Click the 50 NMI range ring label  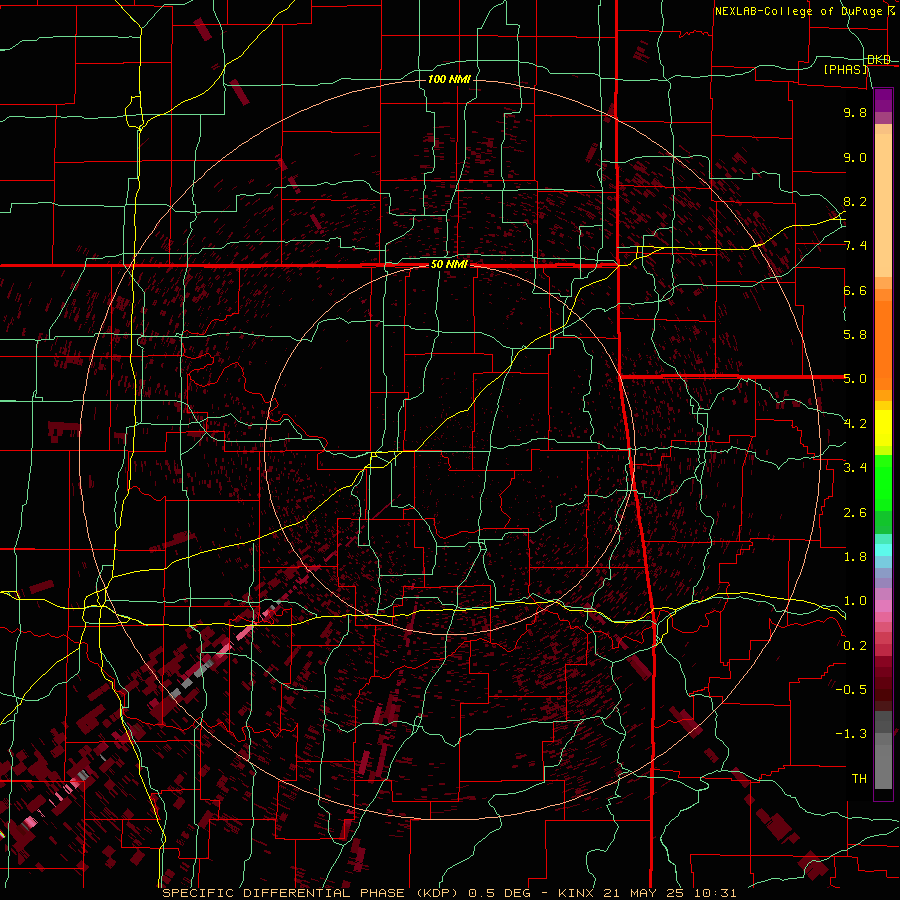click(449, 264)
